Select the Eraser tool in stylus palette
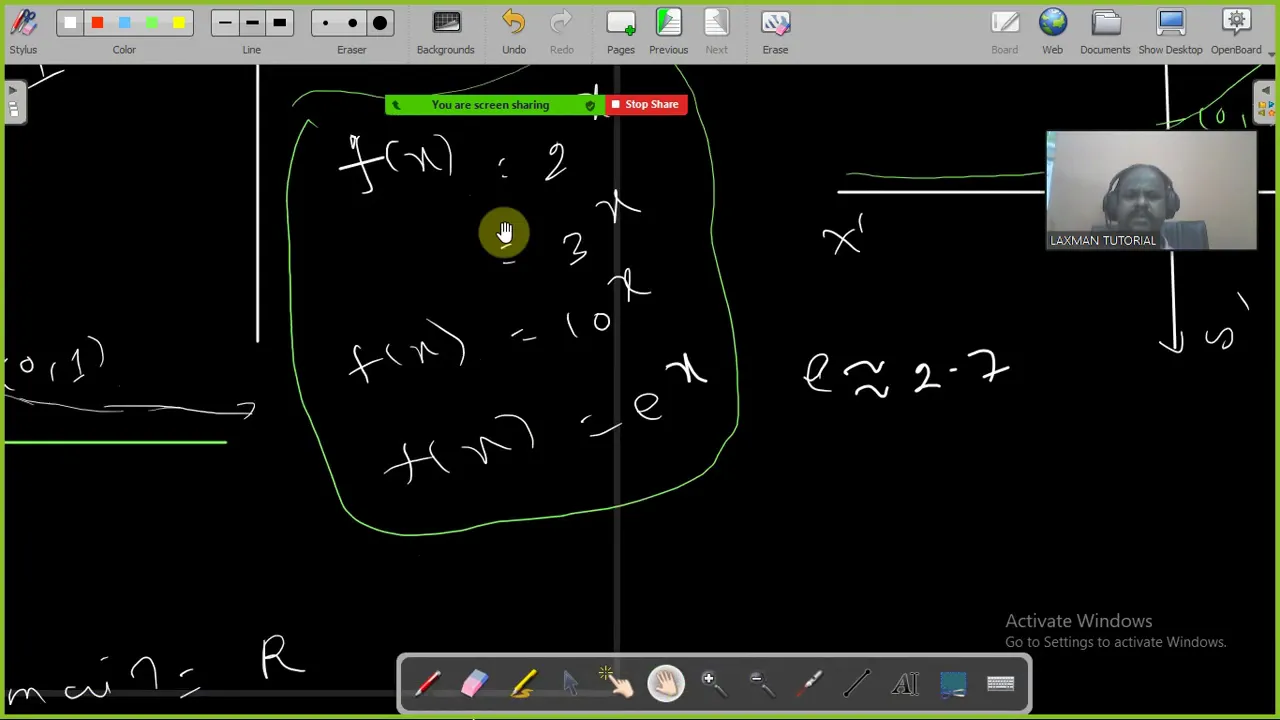This screenshot has width=1280, height=720. [x=475, y=683]
